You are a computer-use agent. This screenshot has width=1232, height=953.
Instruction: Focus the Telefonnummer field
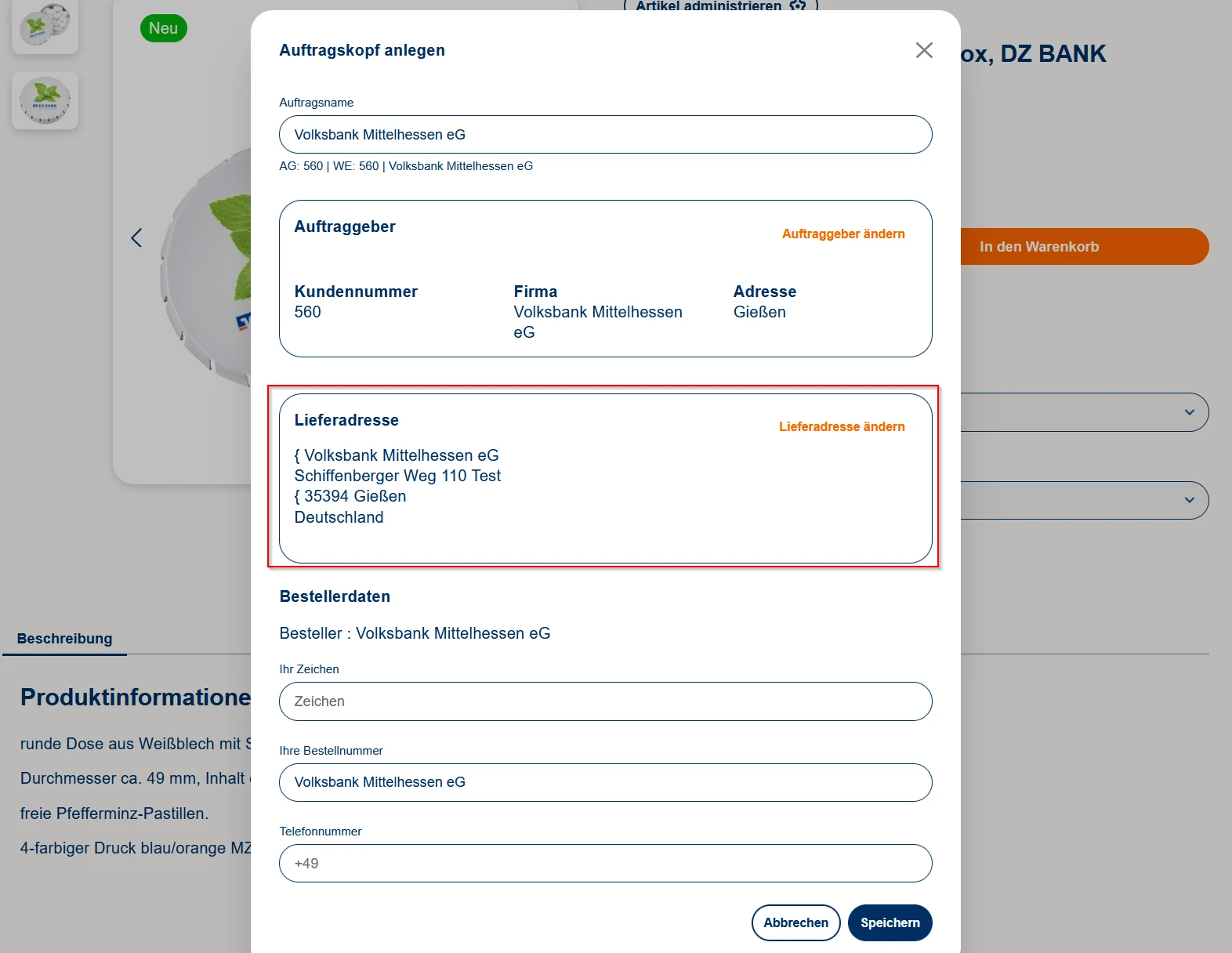[x=605, y=864]
